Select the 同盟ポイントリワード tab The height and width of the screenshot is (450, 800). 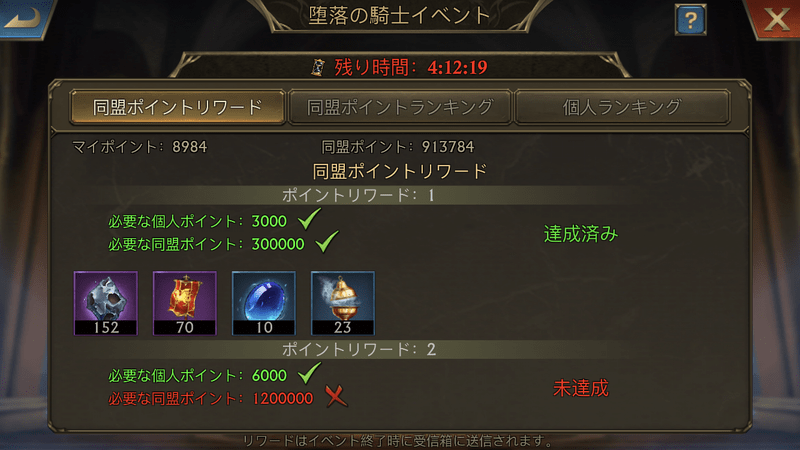[178, 107]
